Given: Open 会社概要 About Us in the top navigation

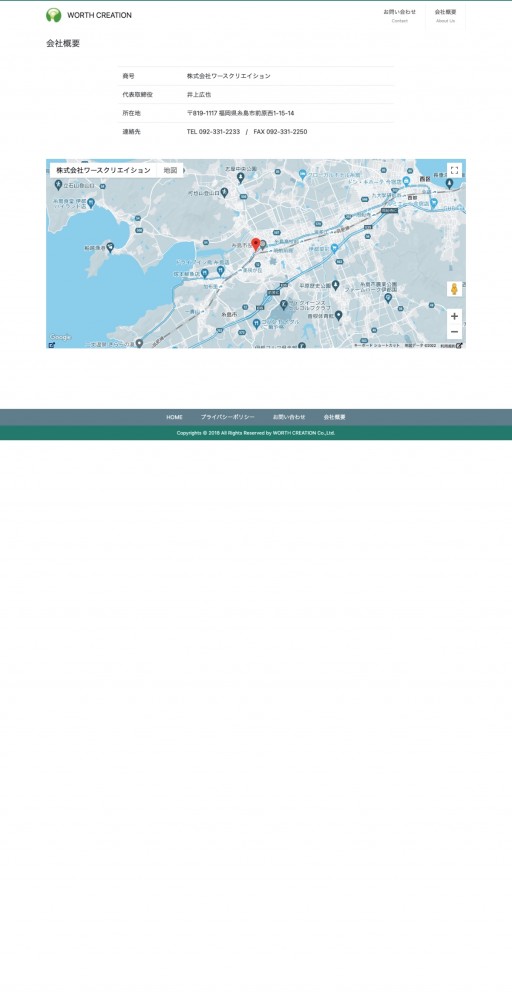Looking at the screenshot, I should pos(446,16).
